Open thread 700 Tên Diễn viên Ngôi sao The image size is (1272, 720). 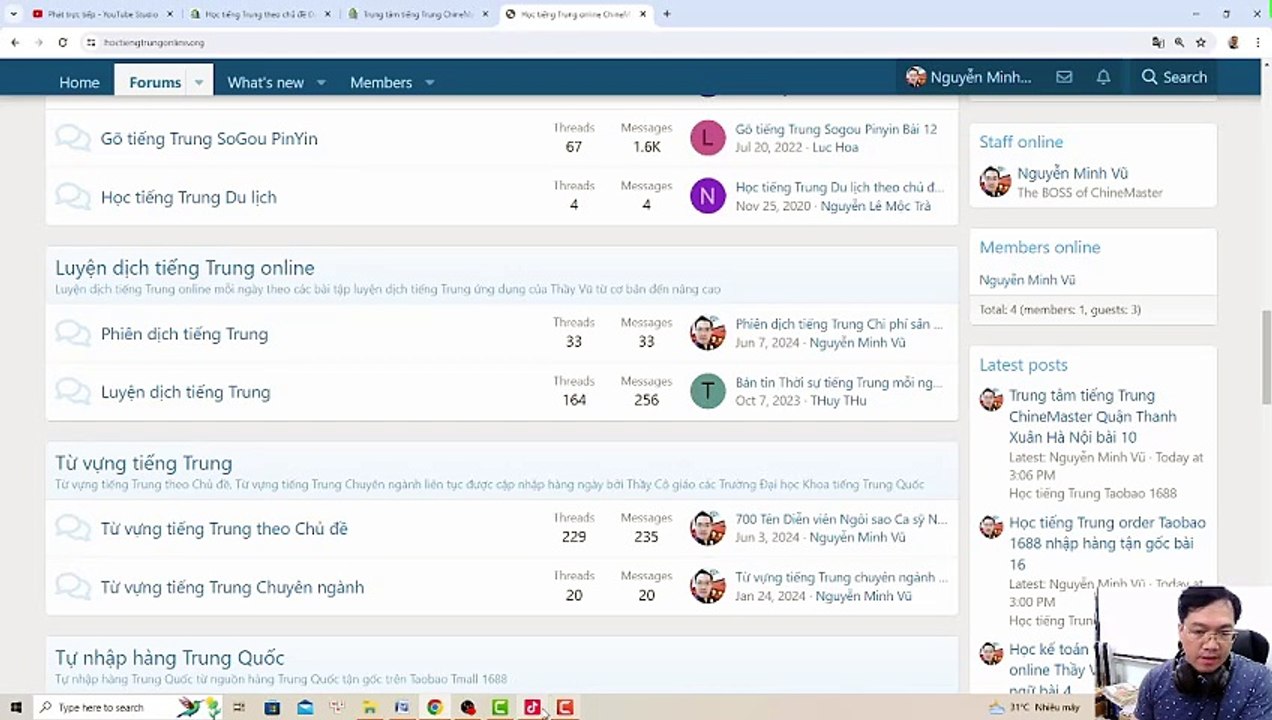841,519
